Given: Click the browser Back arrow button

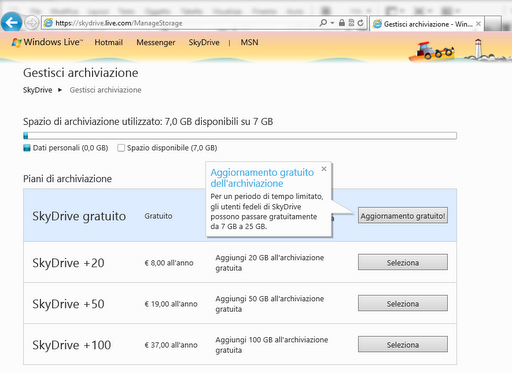Looking at the screenshot, I should coord(11,23).
